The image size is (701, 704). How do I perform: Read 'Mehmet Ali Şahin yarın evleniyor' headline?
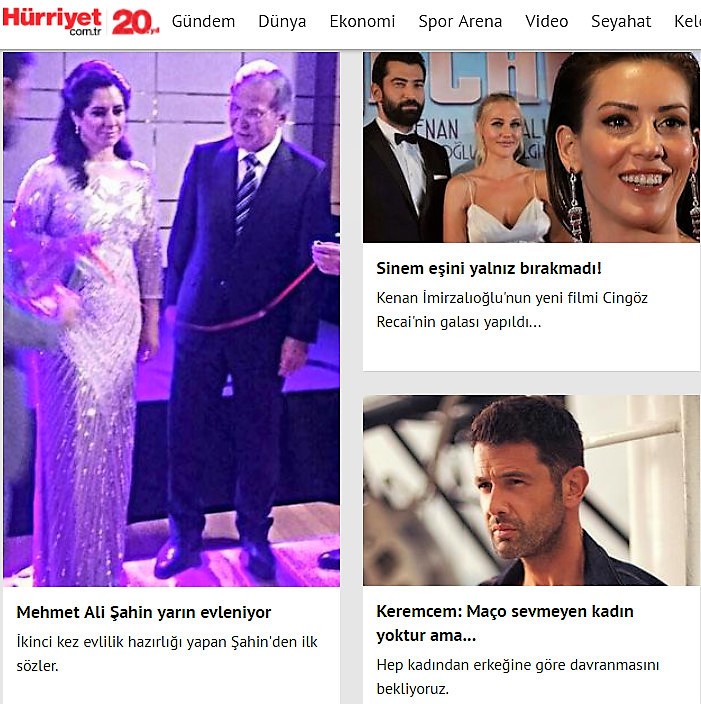coord(144,612)
